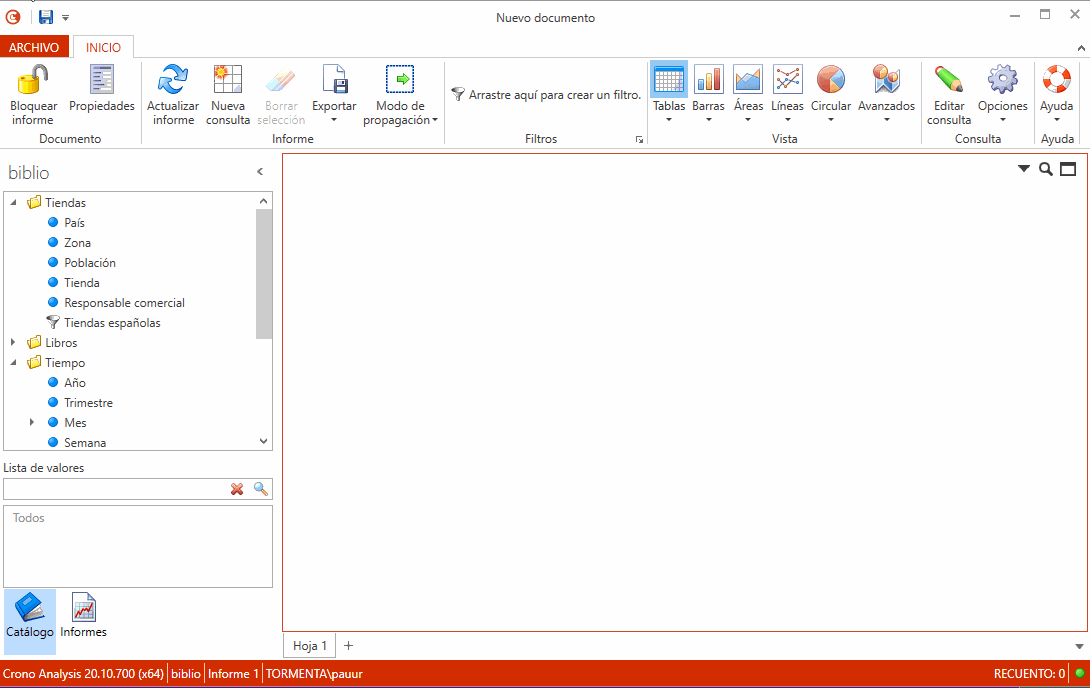Viewport: 1090px width, 688px height.
Task: Clear the value list with red X
Action: tap(237, 489)
